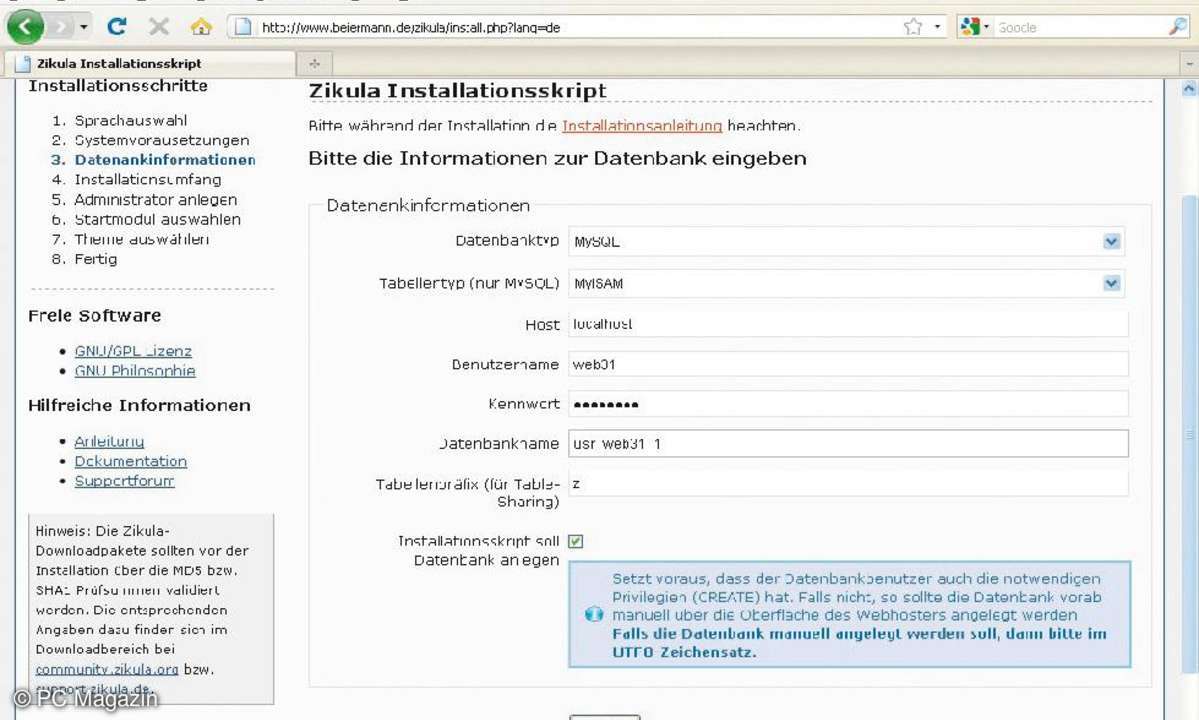Go back with the green back arrow
Viewport: 1199px width, 720px height.
point(25,27)
